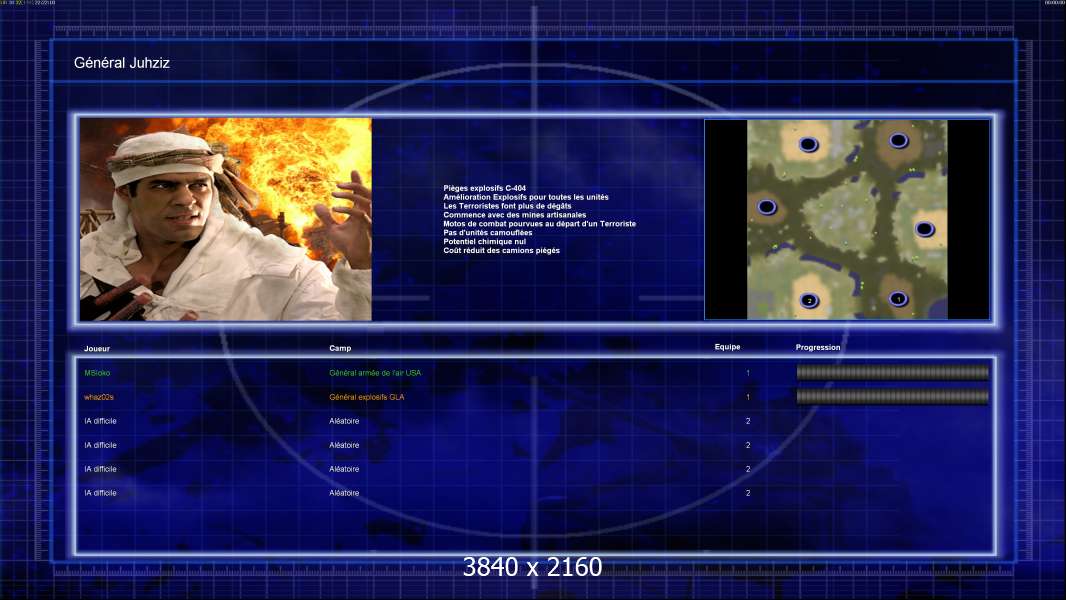The height and width of the screenshot is (600, 1066).
Task: Click team number in MSloko's row
Action: point(748,373)
